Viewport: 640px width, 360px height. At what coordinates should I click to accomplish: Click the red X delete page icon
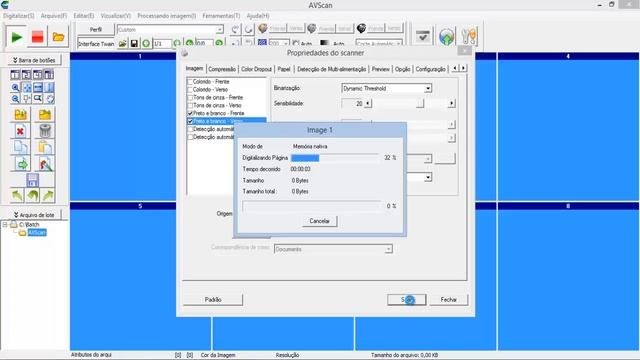20,131
